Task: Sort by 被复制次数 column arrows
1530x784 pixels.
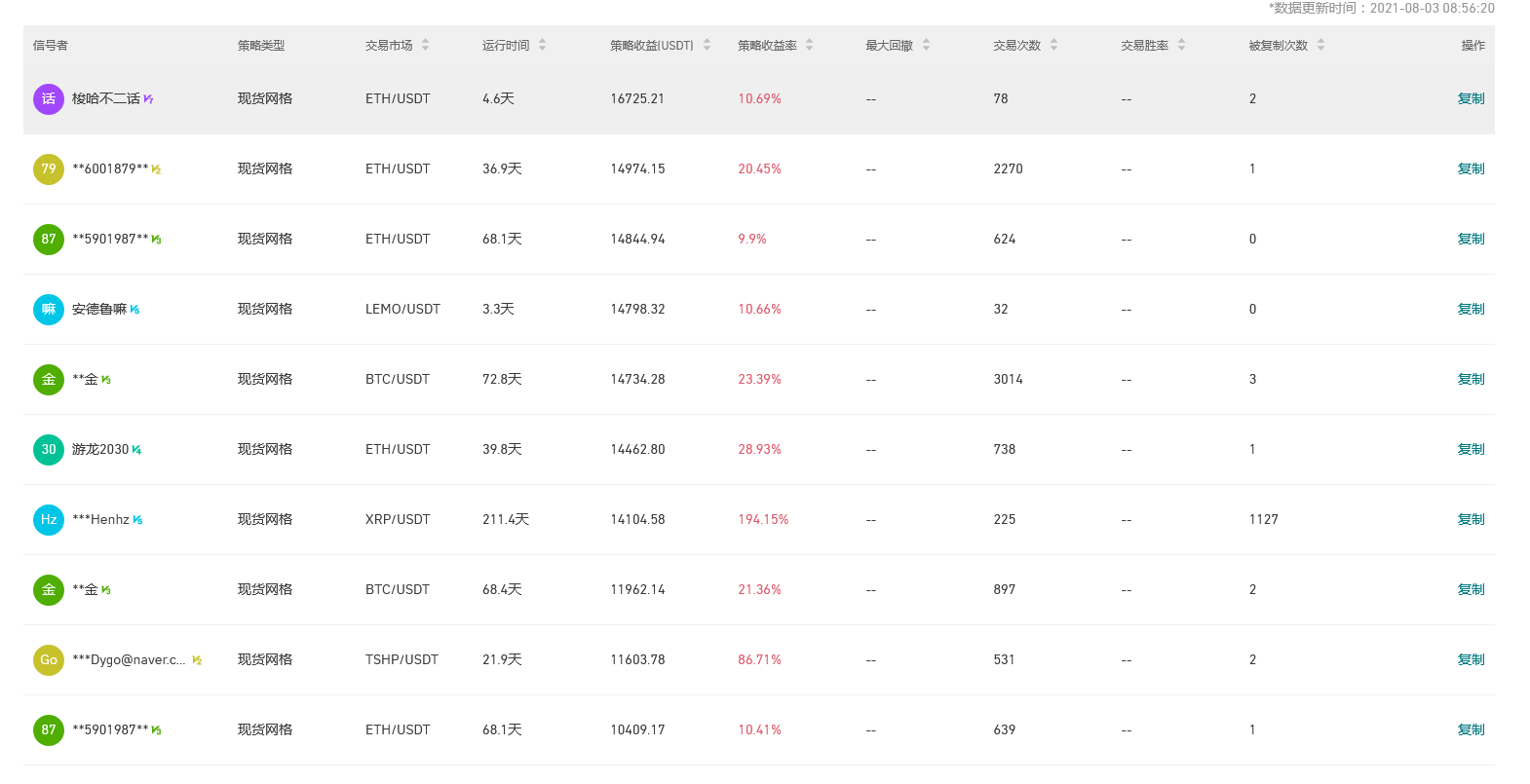Action: tap(1320, 45)
